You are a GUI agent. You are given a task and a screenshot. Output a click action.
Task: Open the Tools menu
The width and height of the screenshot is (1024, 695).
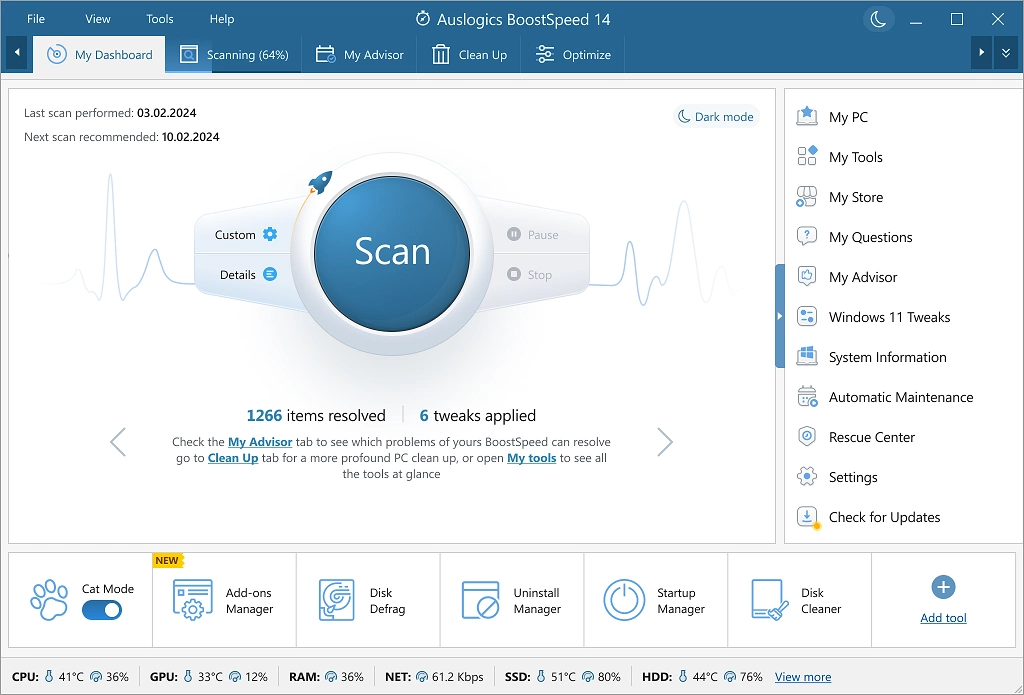(160, 19)
